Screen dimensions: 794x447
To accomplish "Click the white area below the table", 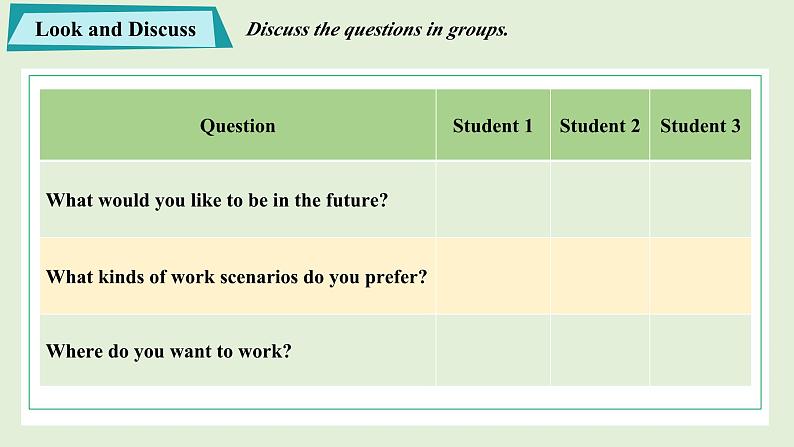I will click(395, 397).
